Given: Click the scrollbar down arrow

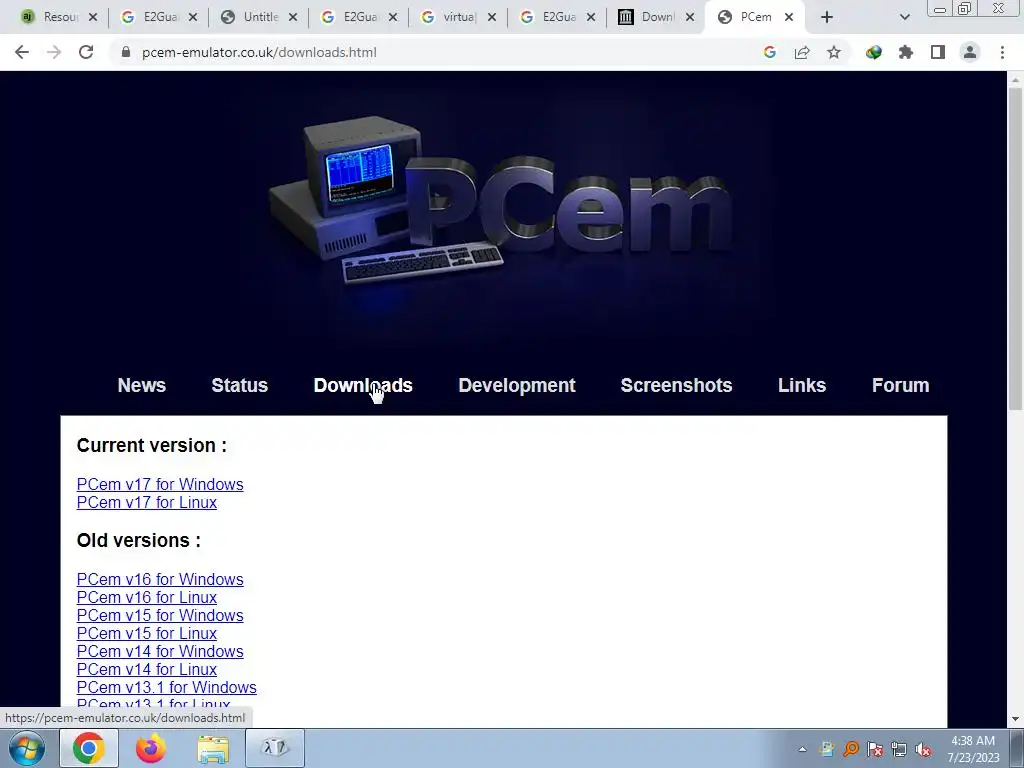Looking at the screenshot, I should (x=1015, y=719).
